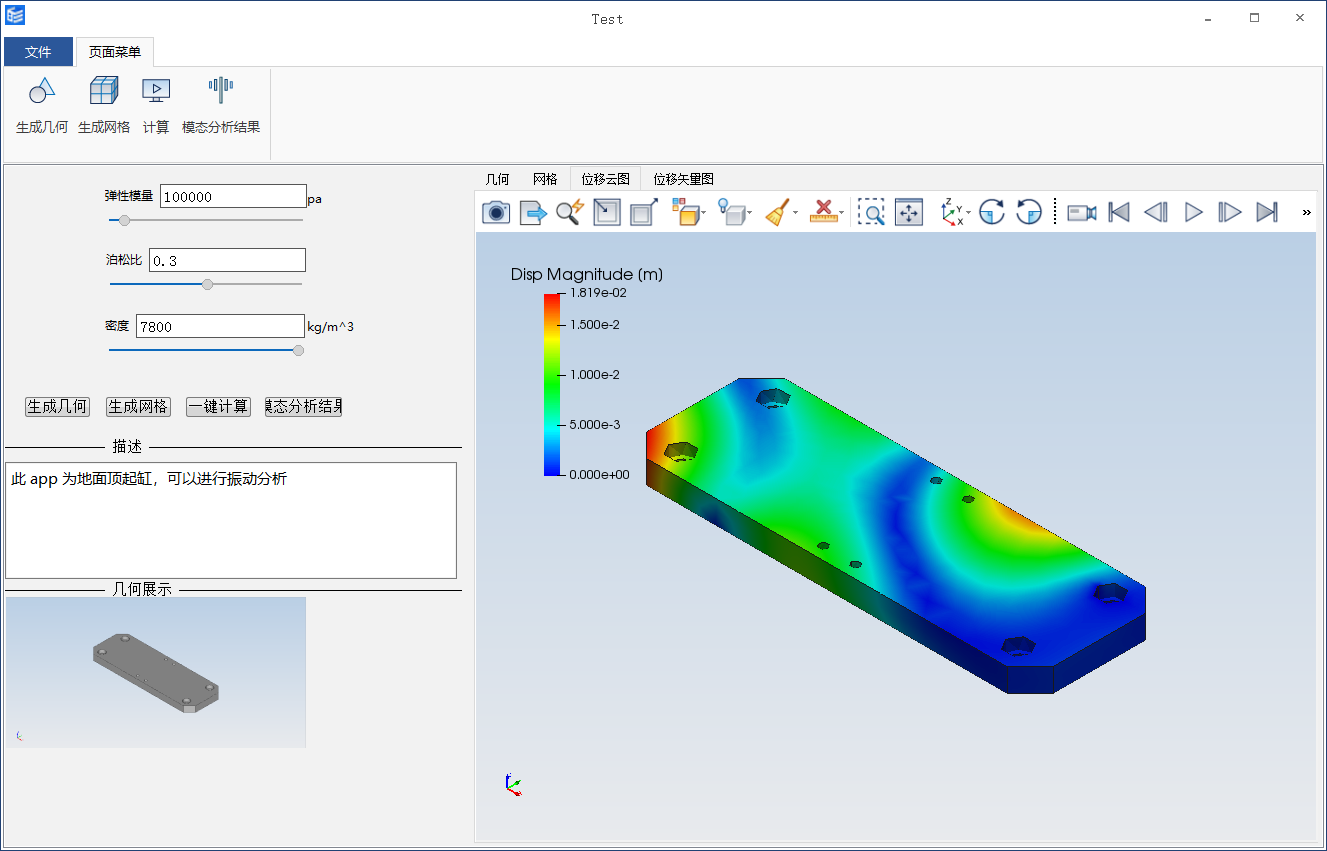Take a snapshot with the camera icon
The width and height of the screenshot is (1327, 851).
[497, 212]
